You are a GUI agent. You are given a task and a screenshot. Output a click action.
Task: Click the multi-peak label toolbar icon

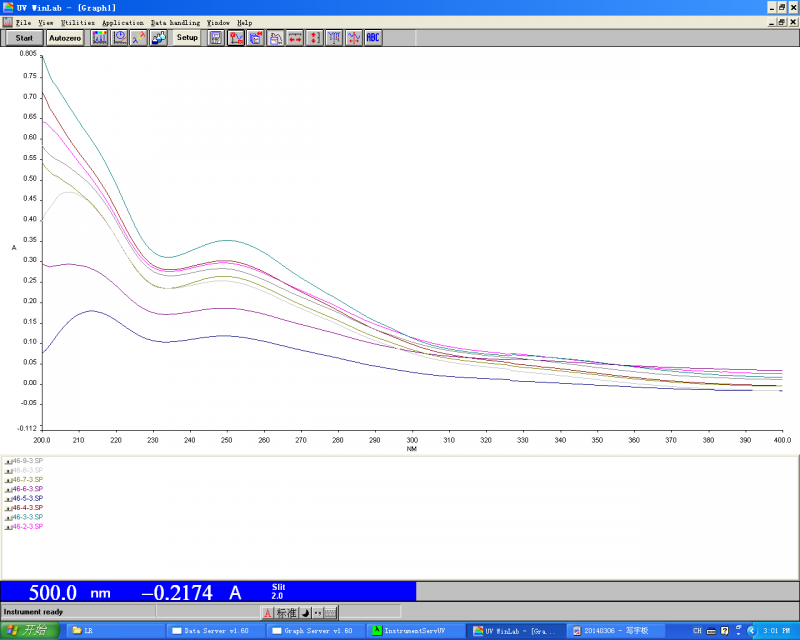pos(334,38)
